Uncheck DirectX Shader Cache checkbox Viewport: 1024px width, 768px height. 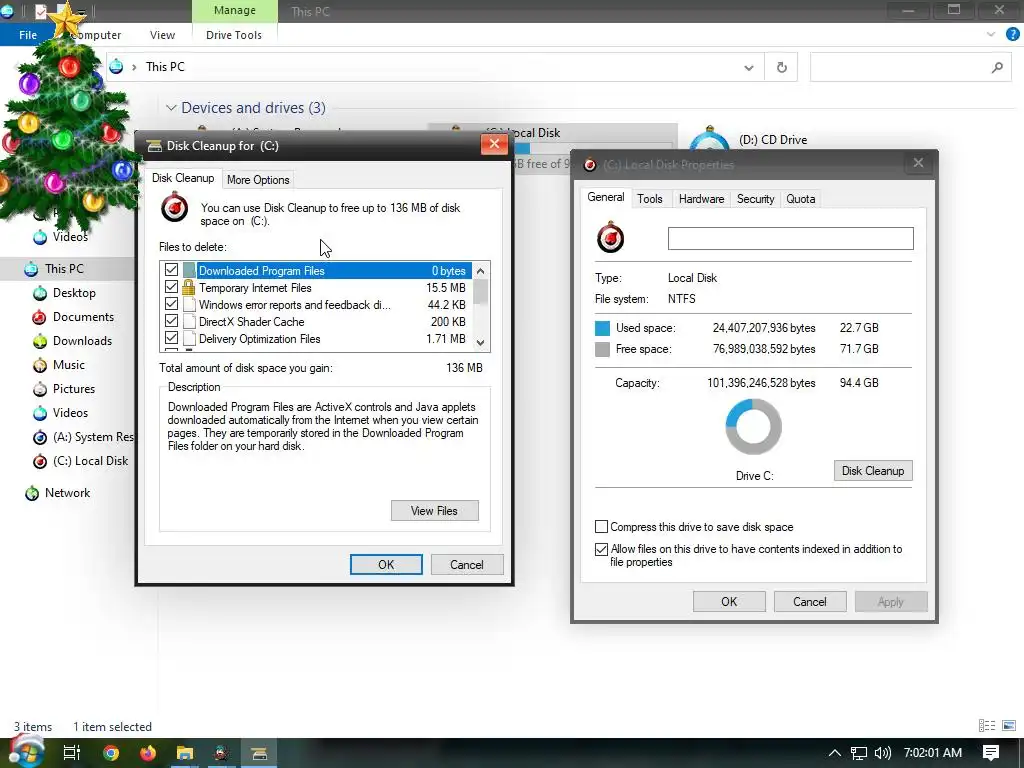point(172,321)
